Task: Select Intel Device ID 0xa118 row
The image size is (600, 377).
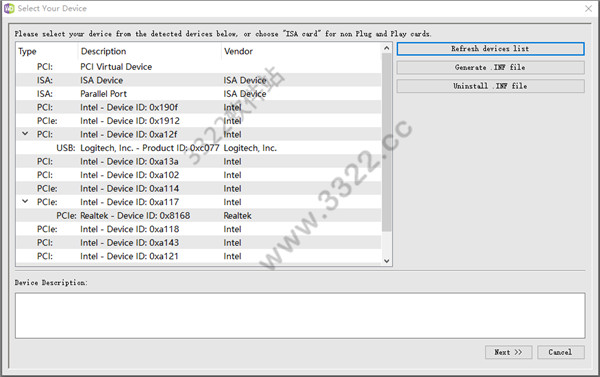Action: click(199, 229)
